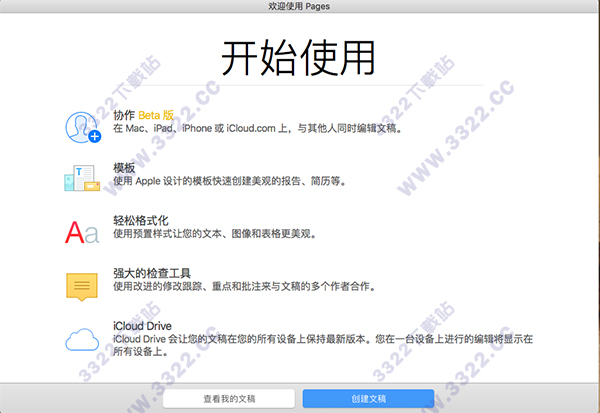Click the 模板 heading text

[124, 168]
